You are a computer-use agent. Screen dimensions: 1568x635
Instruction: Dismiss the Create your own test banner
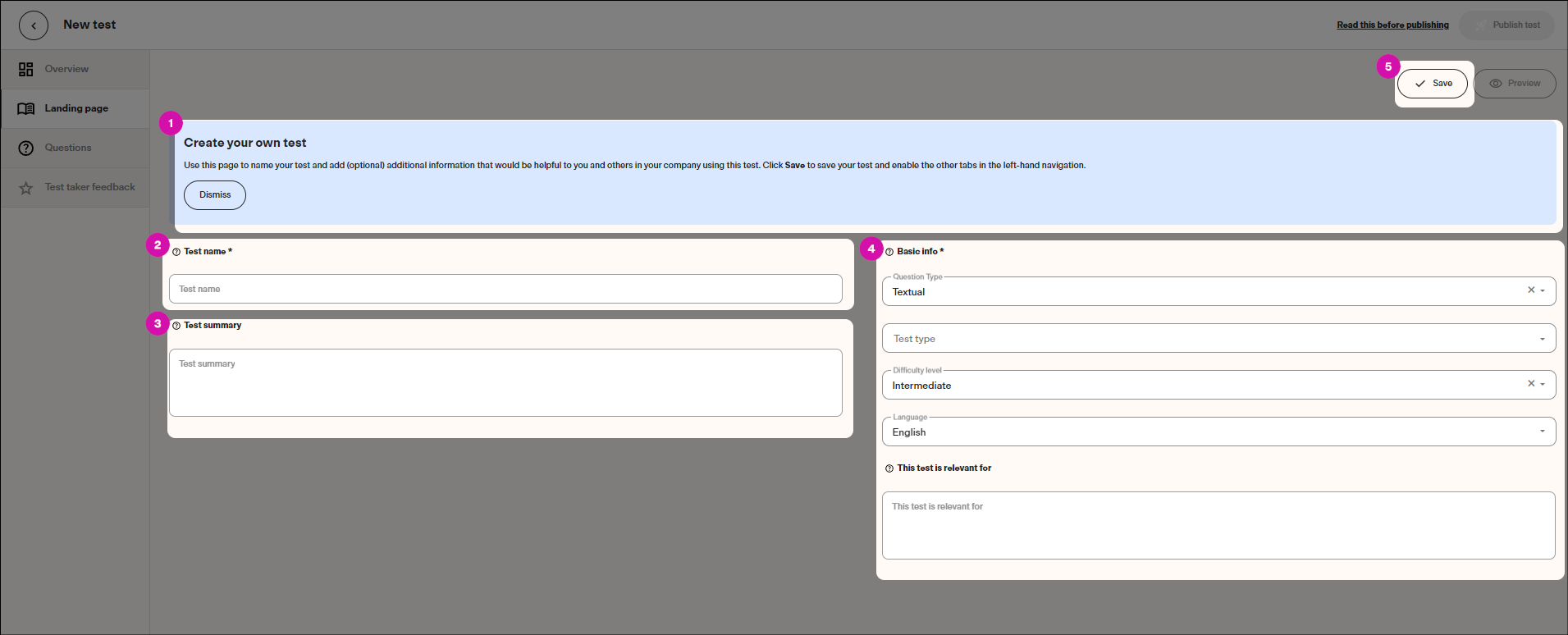[215, 195]
